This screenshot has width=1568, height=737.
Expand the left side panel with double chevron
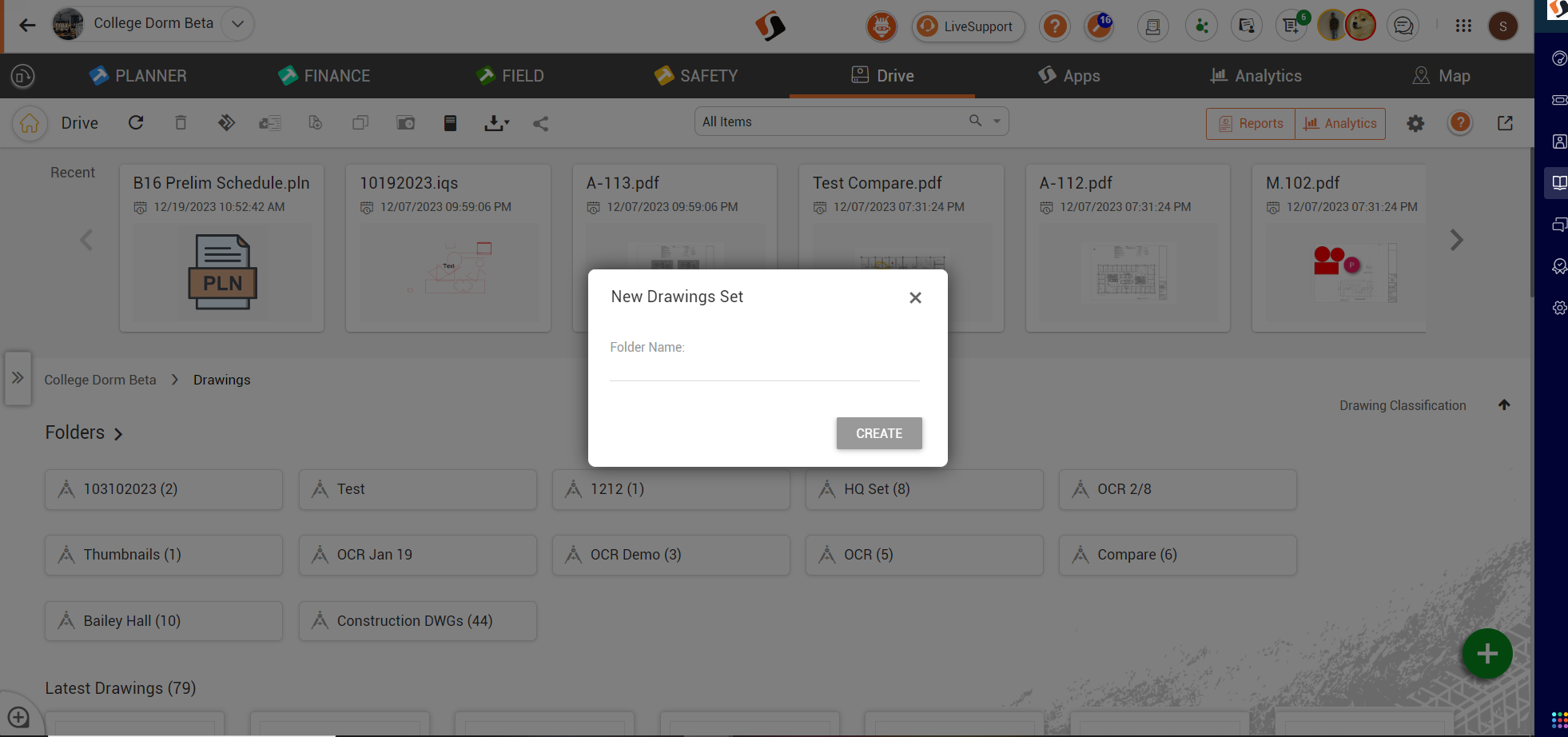coord(18,377)
